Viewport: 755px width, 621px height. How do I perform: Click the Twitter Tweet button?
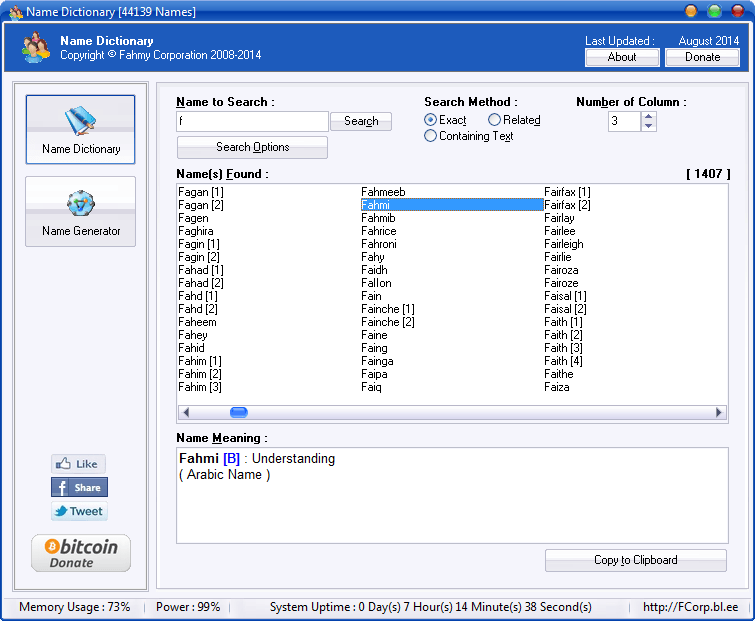tap(79, 511)
